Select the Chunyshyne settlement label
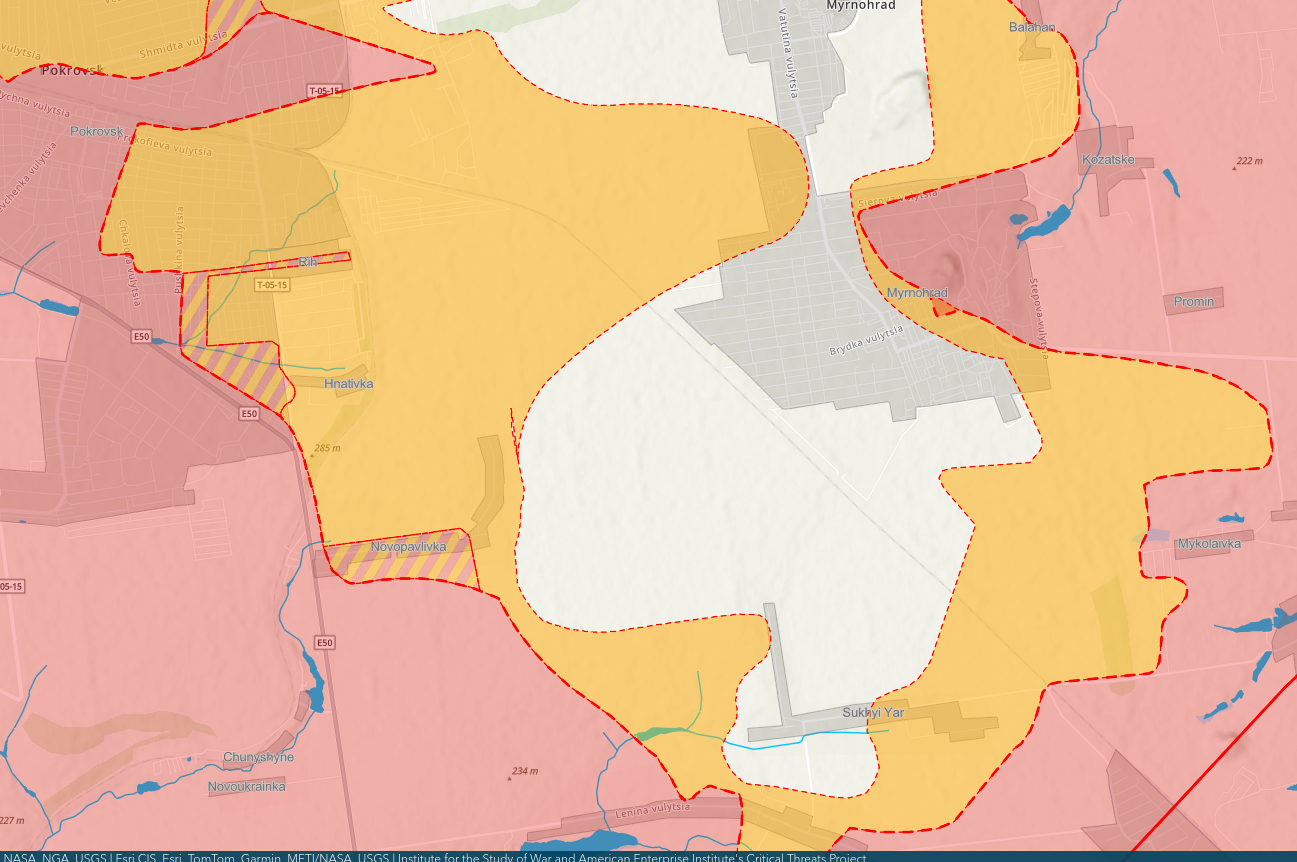 pos(259,757)
